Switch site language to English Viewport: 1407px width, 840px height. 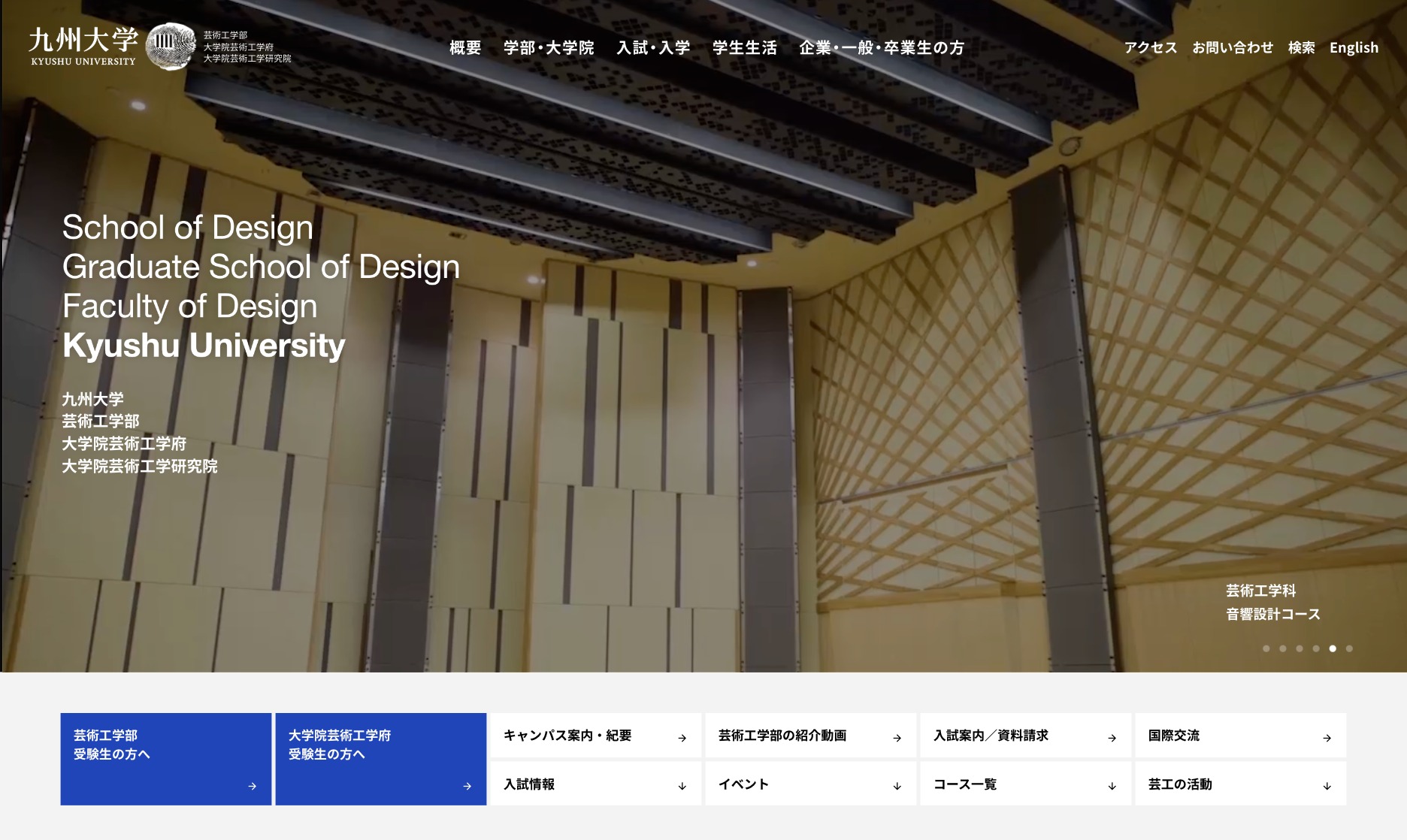point(1354,48)
